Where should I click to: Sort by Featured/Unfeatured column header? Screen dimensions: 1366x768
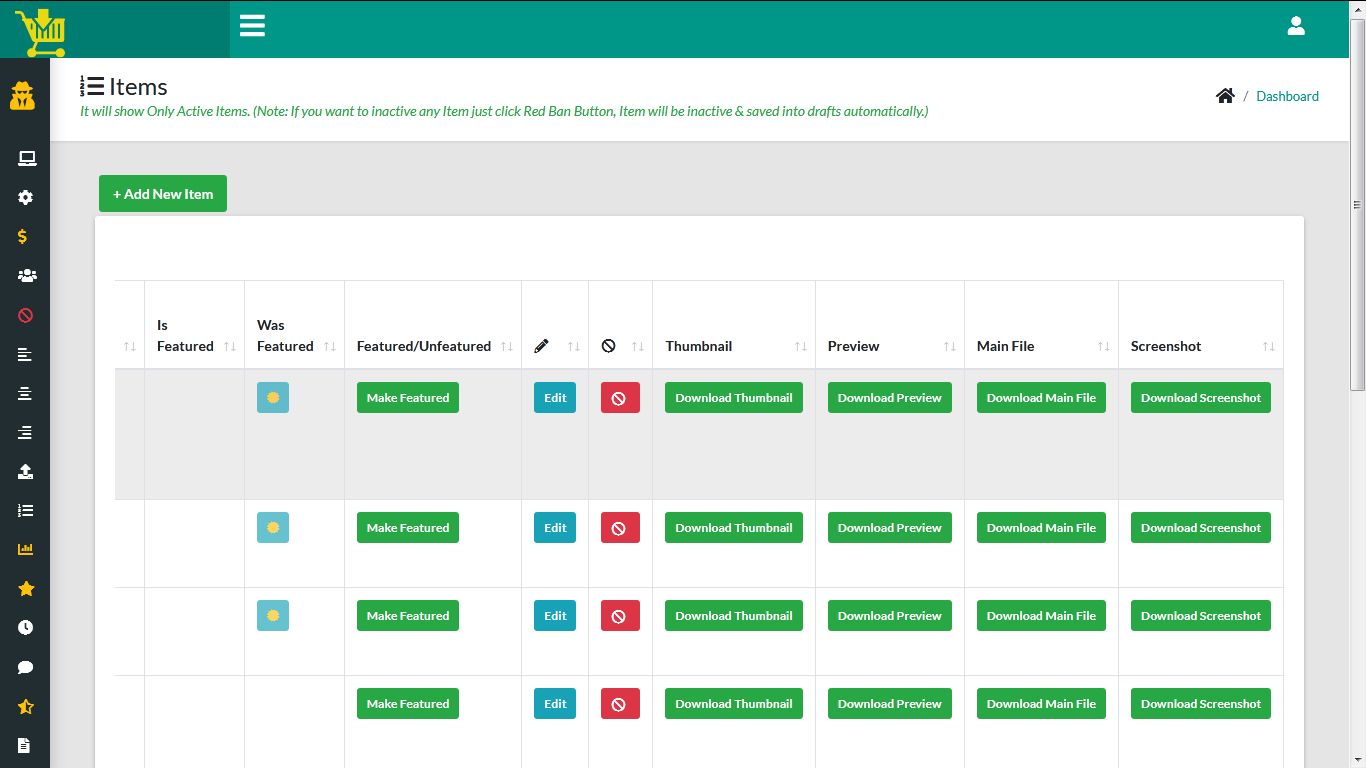pos(432,346)
